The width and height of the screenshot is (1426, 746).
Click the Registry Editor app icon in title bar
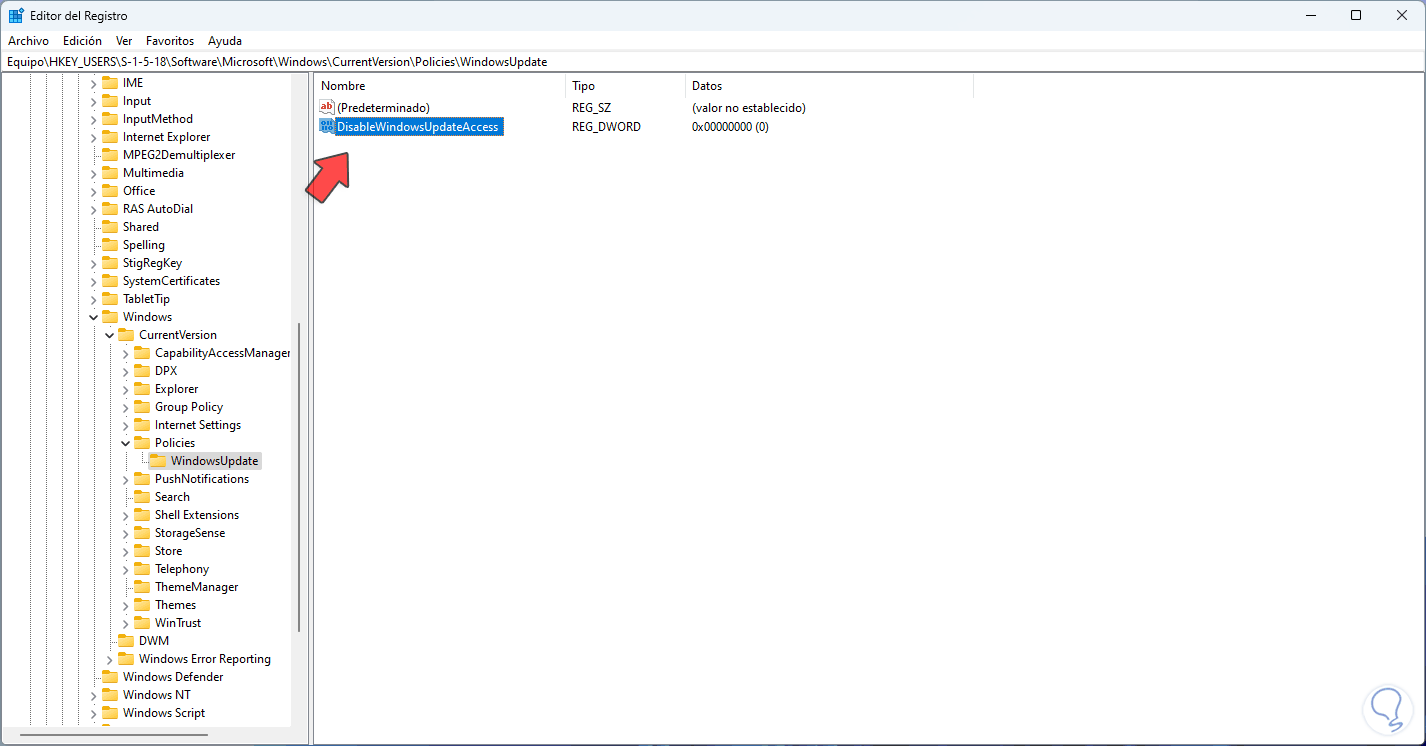point(16,15)
